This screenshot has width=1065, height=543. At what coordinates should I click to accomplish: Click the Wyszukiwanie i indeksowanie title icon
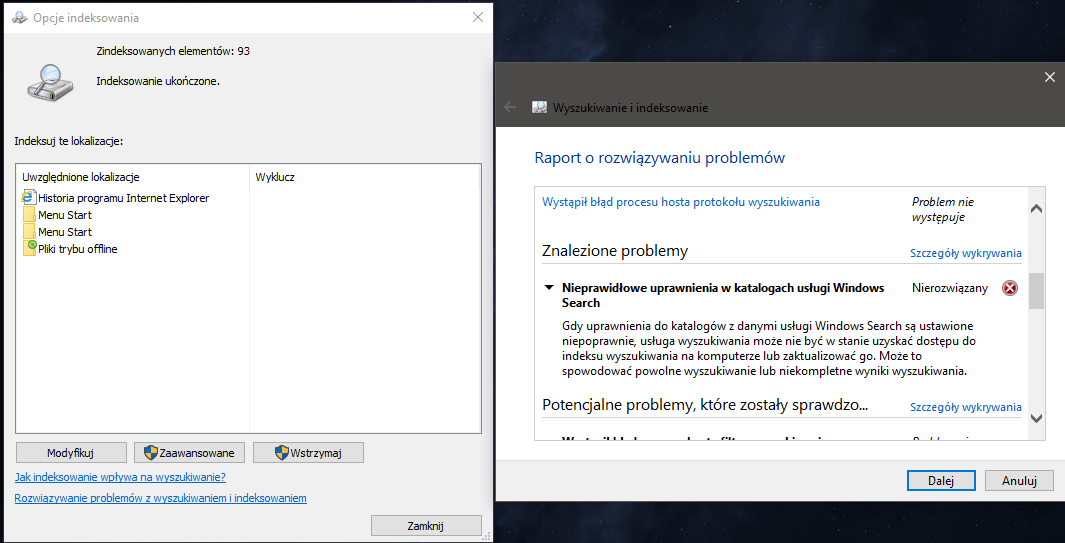click(x=539, y=107)
